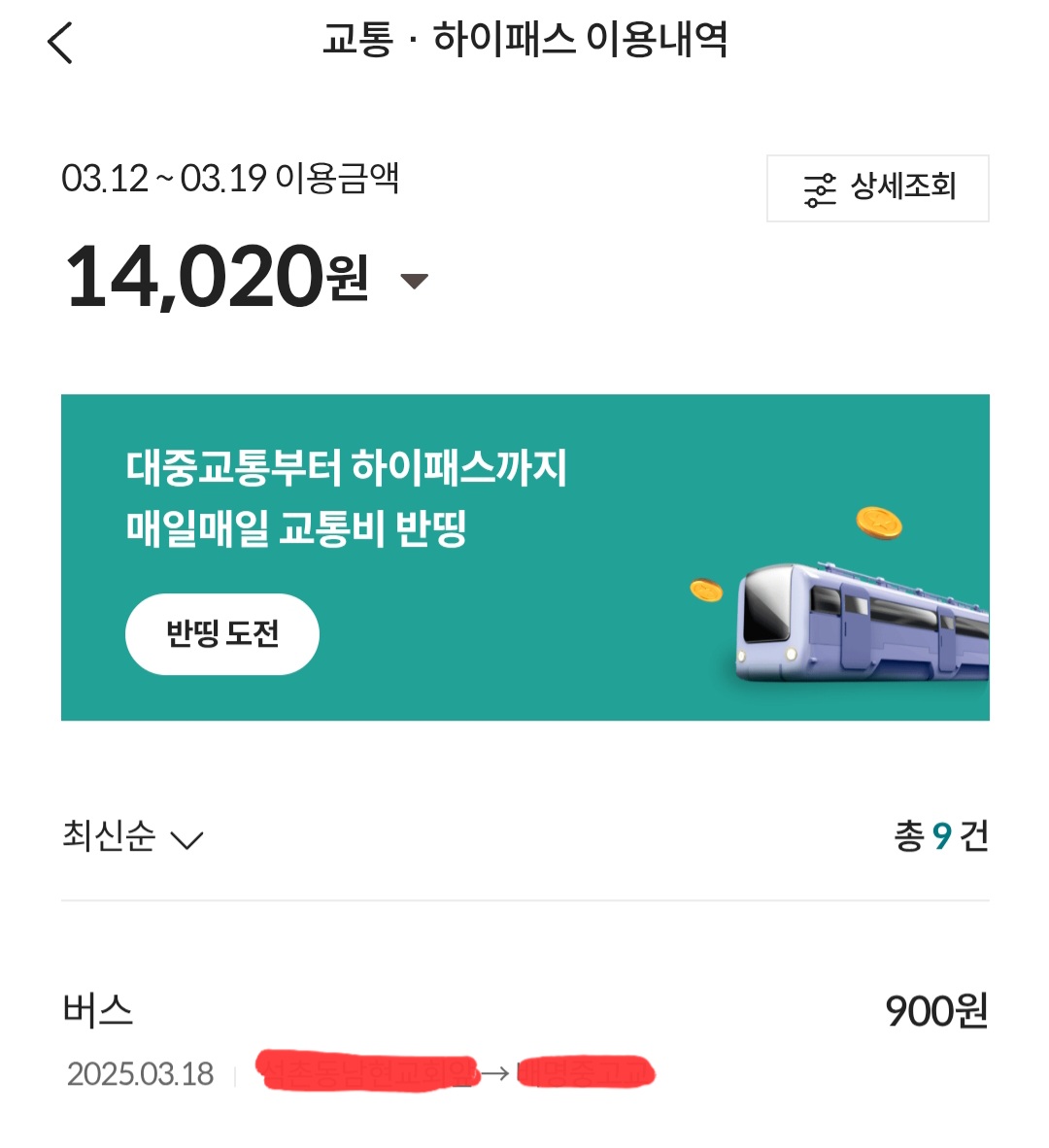Open the banner headline 대중교통부터 하이패스까지
This screenshot has height=1148, width=1049.
click(x=346, y=468)
